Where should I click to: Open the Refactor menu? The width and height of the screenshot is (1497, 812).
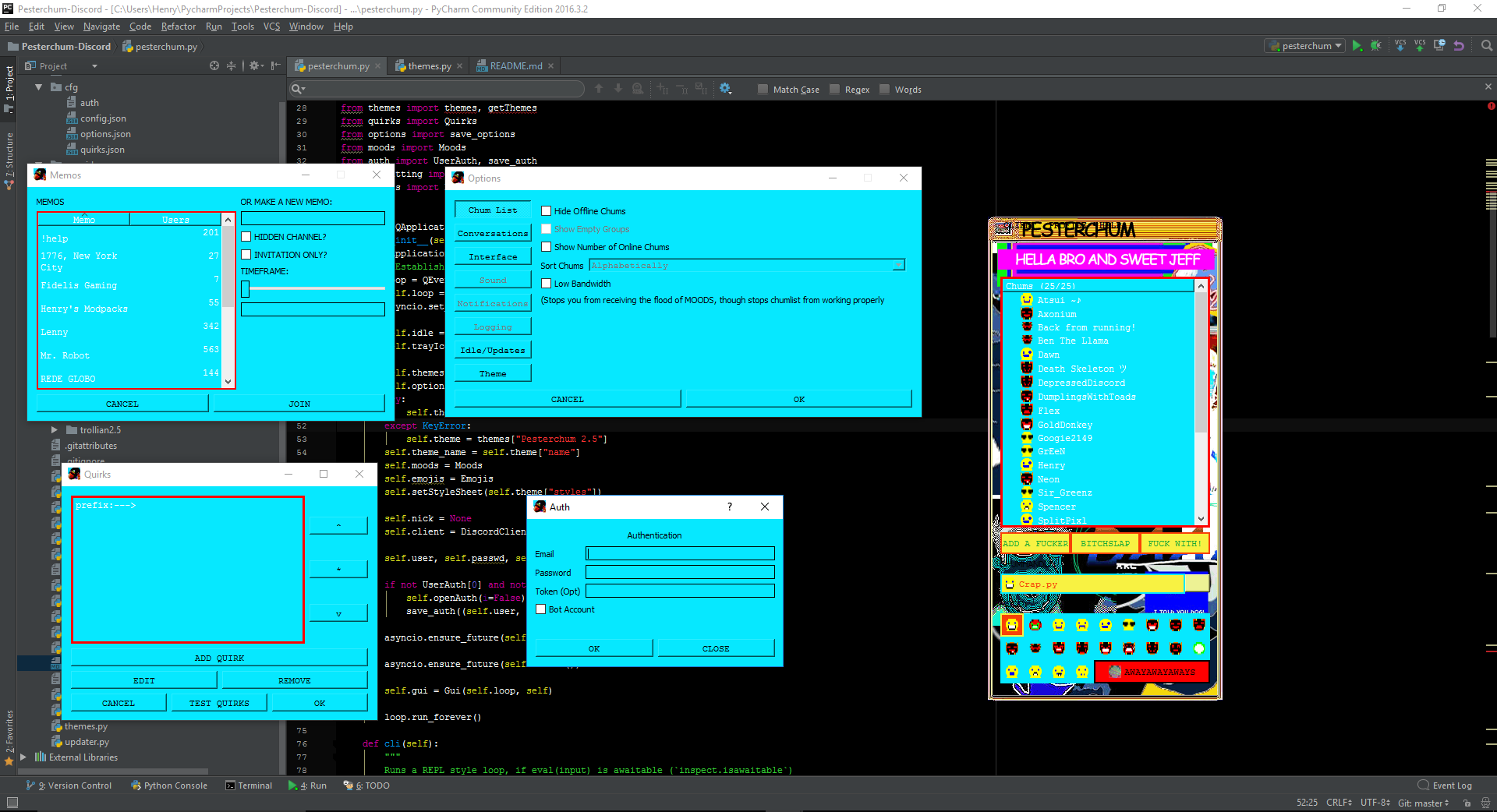click(x=179, y=26)
